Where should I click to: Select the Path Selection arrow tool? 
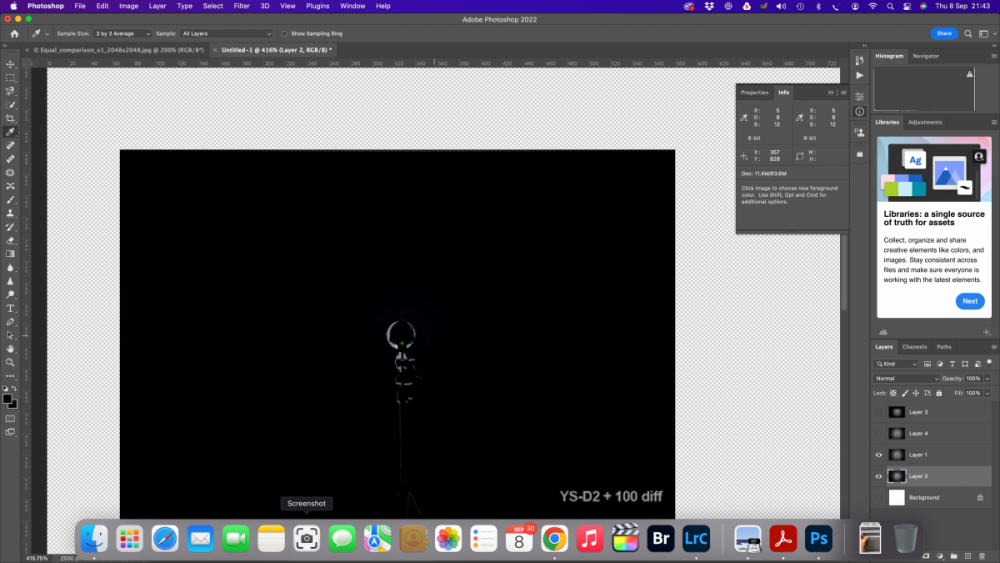click(x=10, y=335)
